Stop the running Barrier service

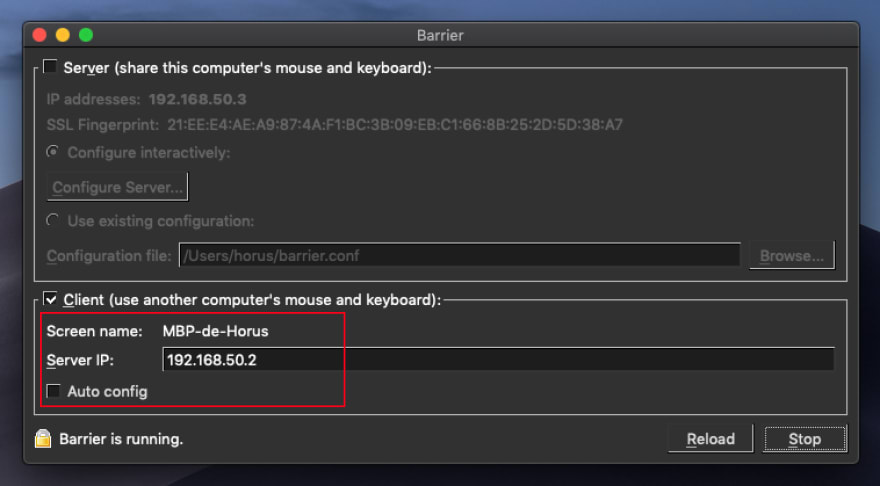point(804,439)
